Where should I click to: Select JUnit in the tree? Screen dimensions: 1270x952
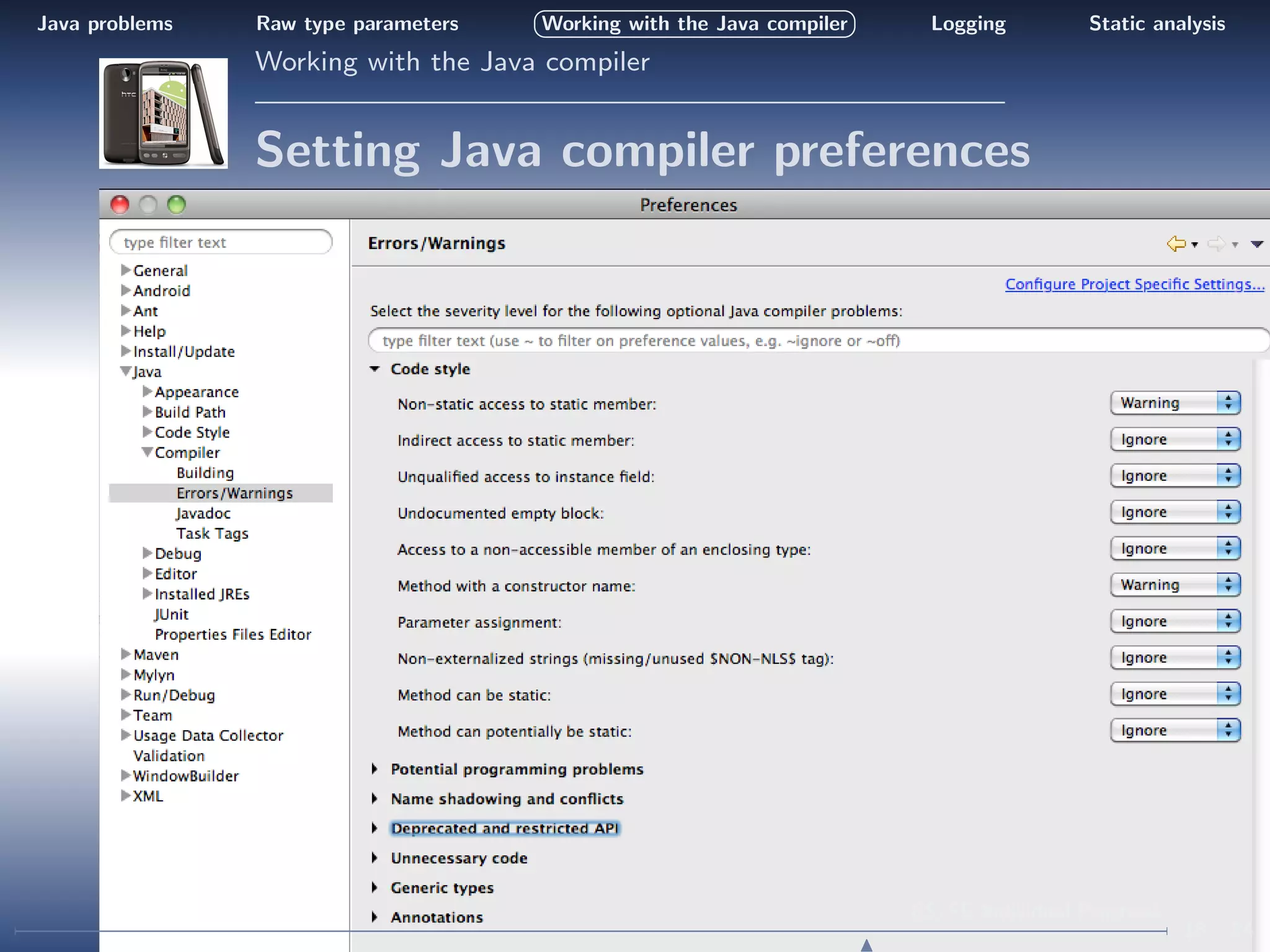click(x=171, y=614)
